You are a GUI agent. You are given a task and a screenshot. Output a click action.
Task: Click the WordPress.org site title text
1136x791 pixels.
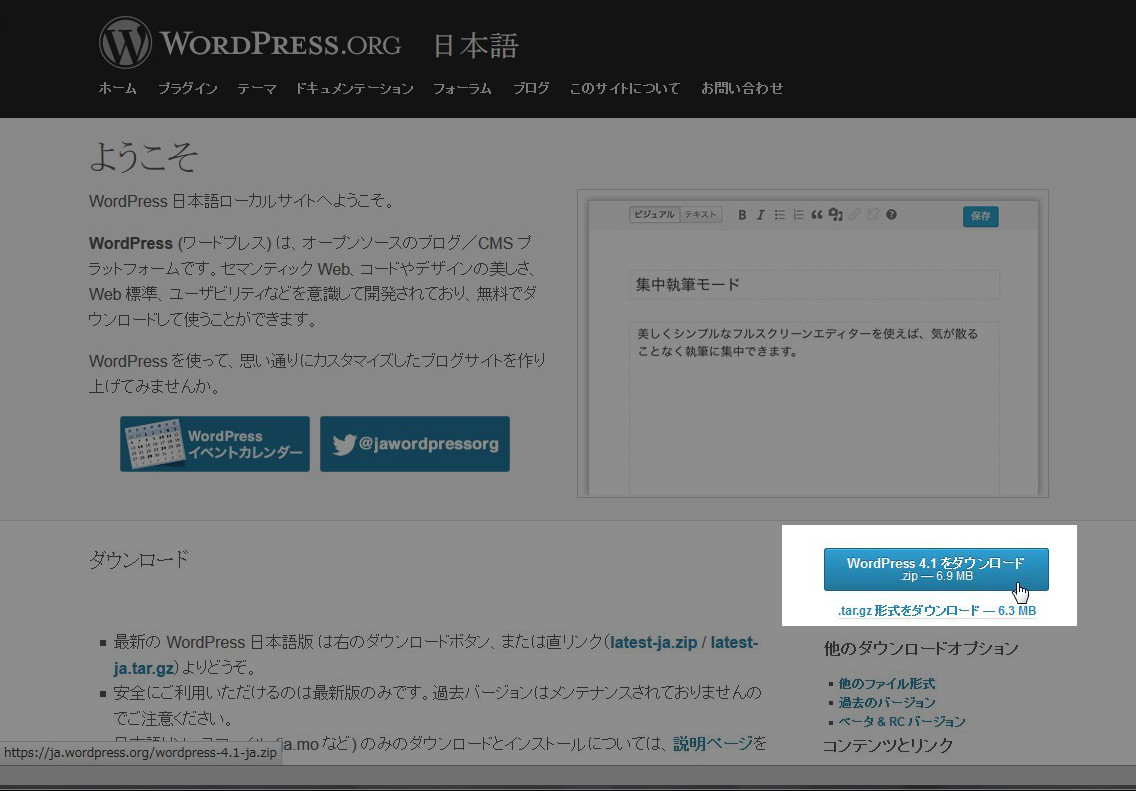[280, 43]
